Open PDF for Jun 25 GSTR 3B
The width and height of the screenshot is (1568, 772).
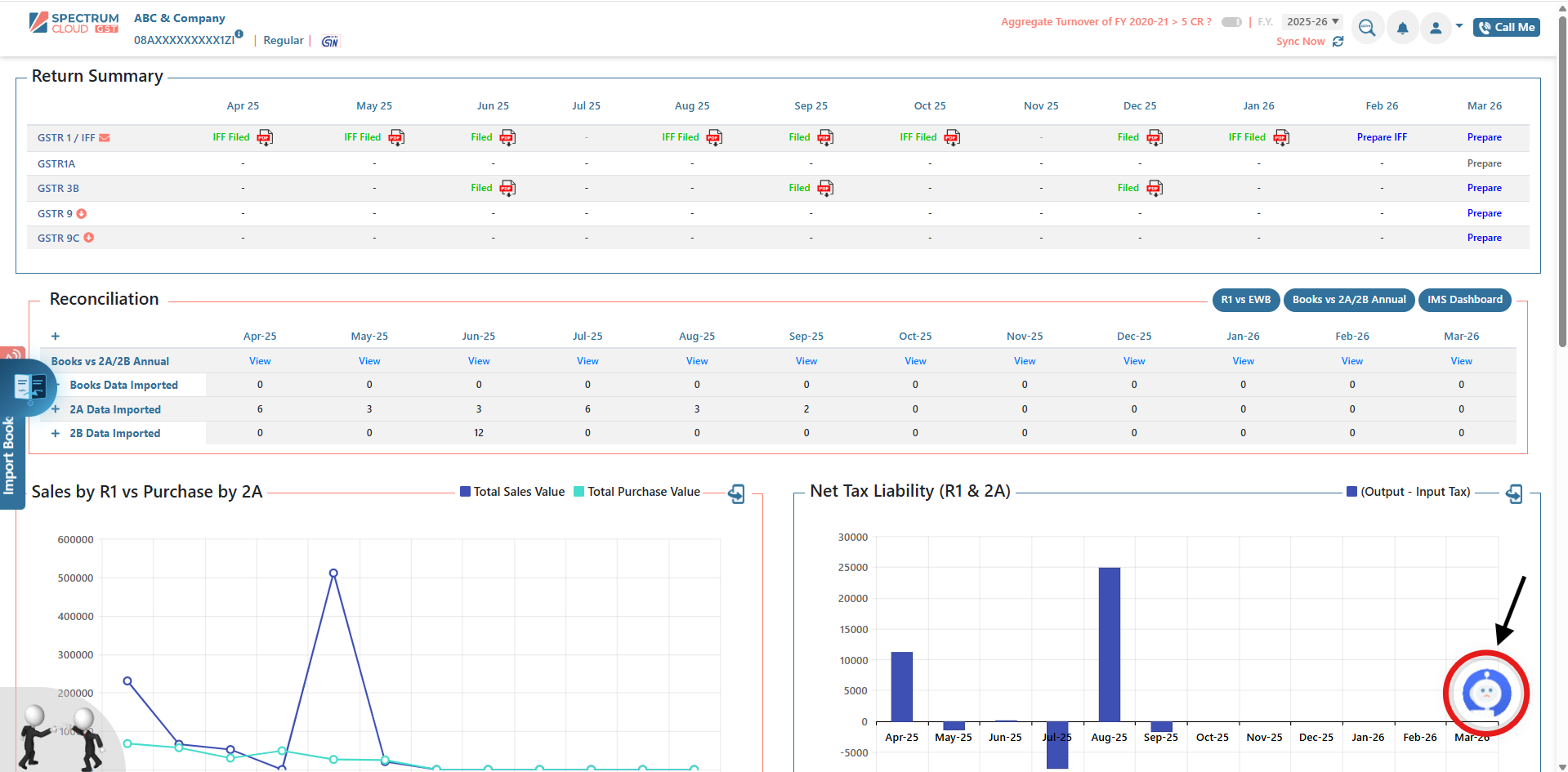pyautogui.click(x=507, y=189)
